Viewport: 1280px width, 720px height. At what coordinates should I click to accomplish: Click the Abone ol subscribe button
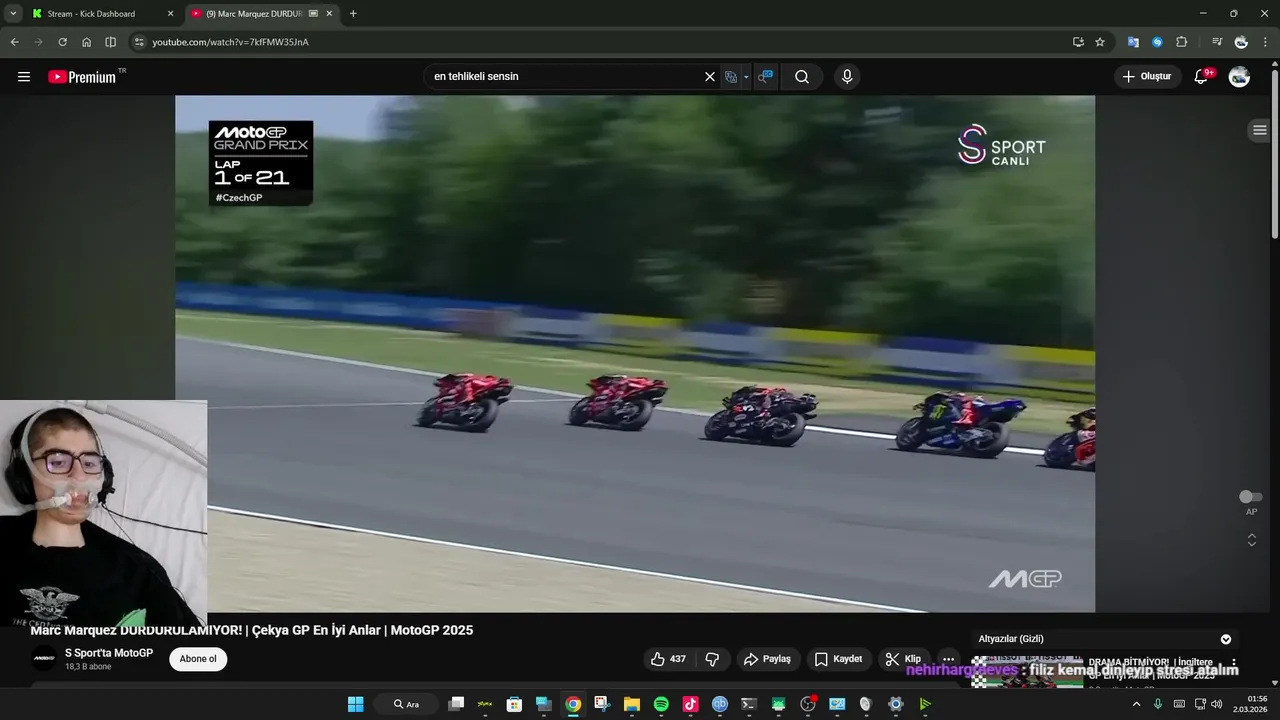pyautogui.click(x=198, y=659)
